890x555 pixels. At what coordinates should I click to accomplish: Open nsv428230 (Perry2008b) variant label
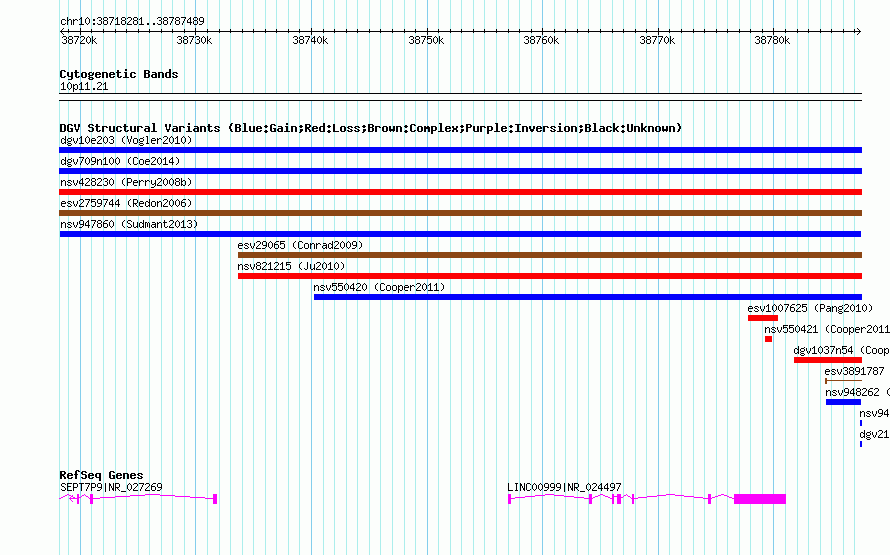click(126, 182)
